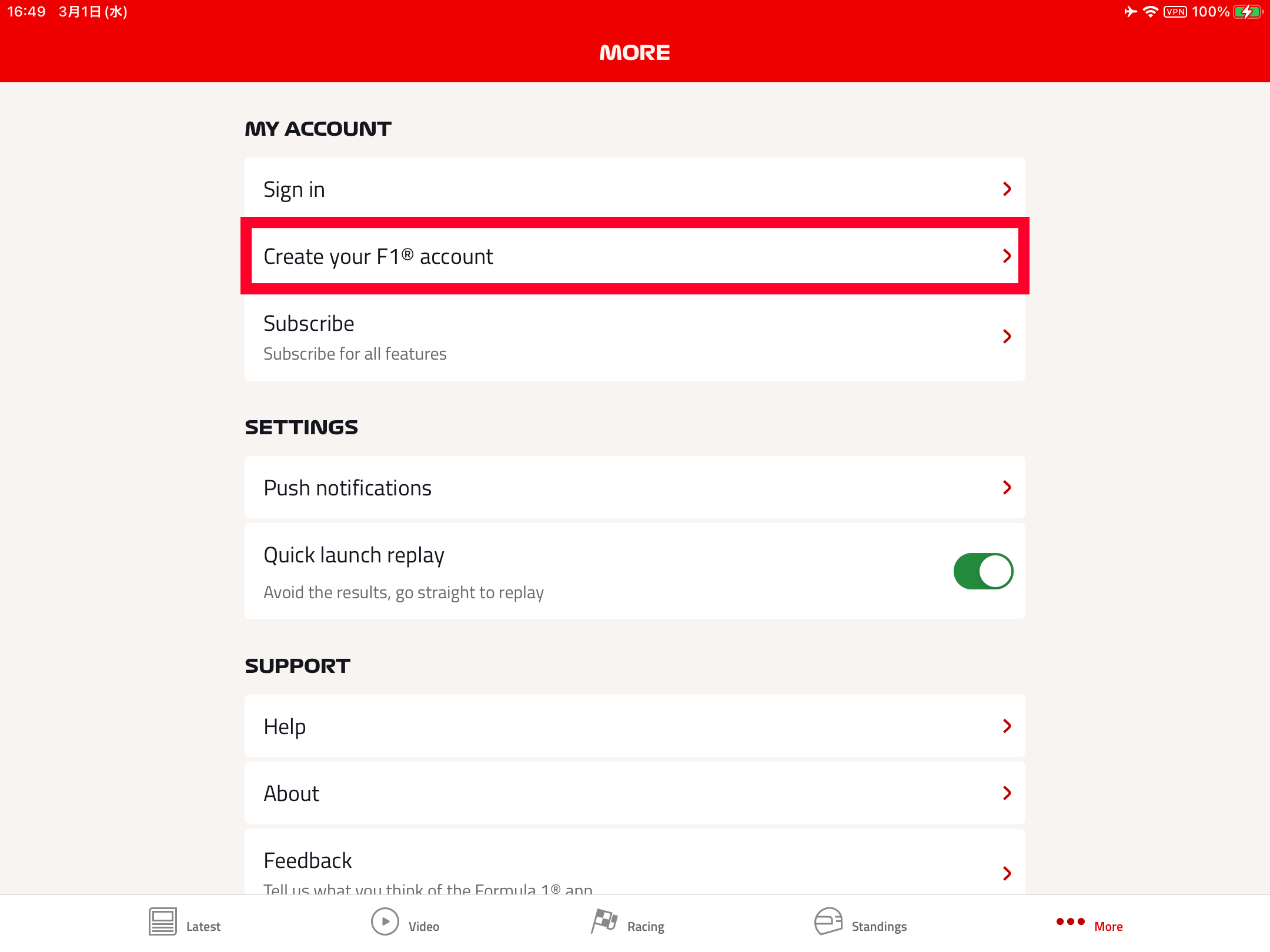The height and width of the screenshot is (952, 1270).
Task: Tap the chevron on About row
Action: coord(1007,793)
